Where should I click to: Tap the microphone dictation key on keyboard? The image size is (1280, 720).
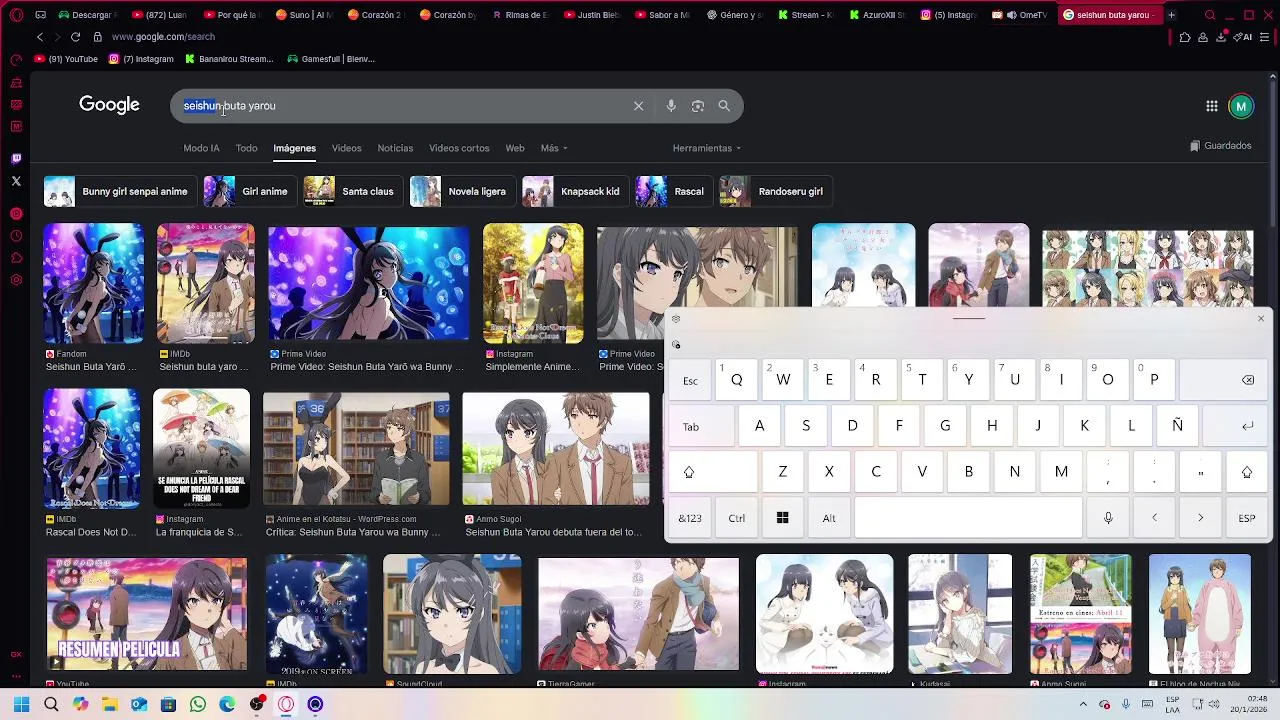(1108, 518)
